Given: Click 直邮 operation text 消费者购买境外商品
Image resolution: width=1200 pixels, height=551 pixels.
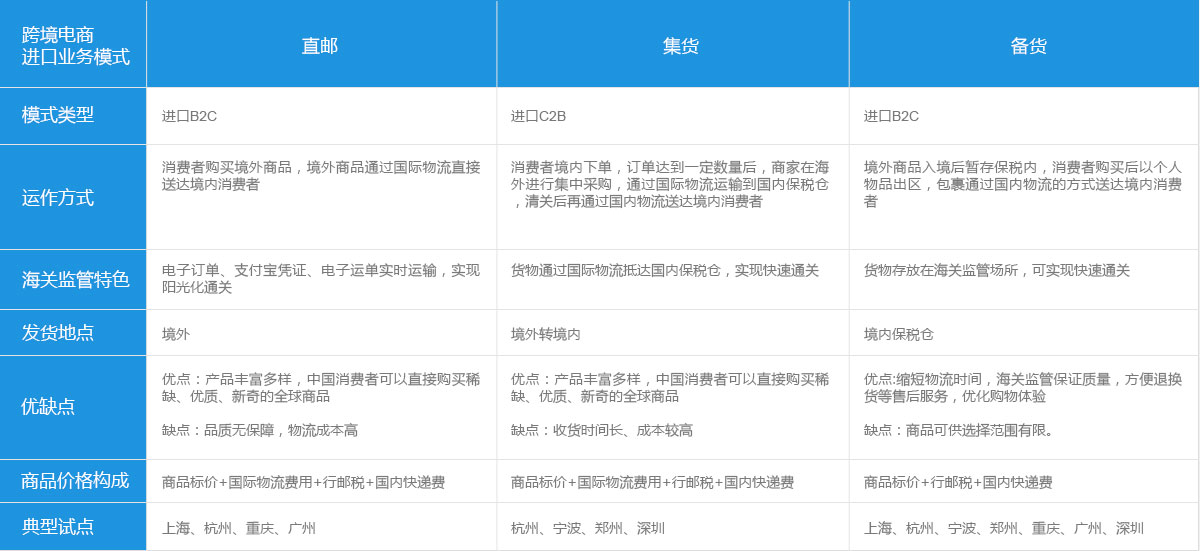Looking at the screenshot, I should [321, 176].
